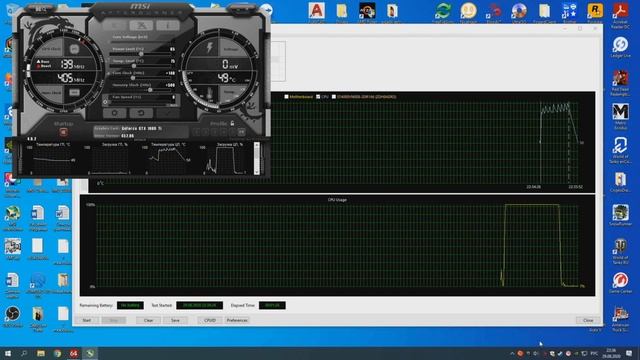Click the Elapsed Time value field
This screenshot has width=640, height=360.
coord(272,305)
